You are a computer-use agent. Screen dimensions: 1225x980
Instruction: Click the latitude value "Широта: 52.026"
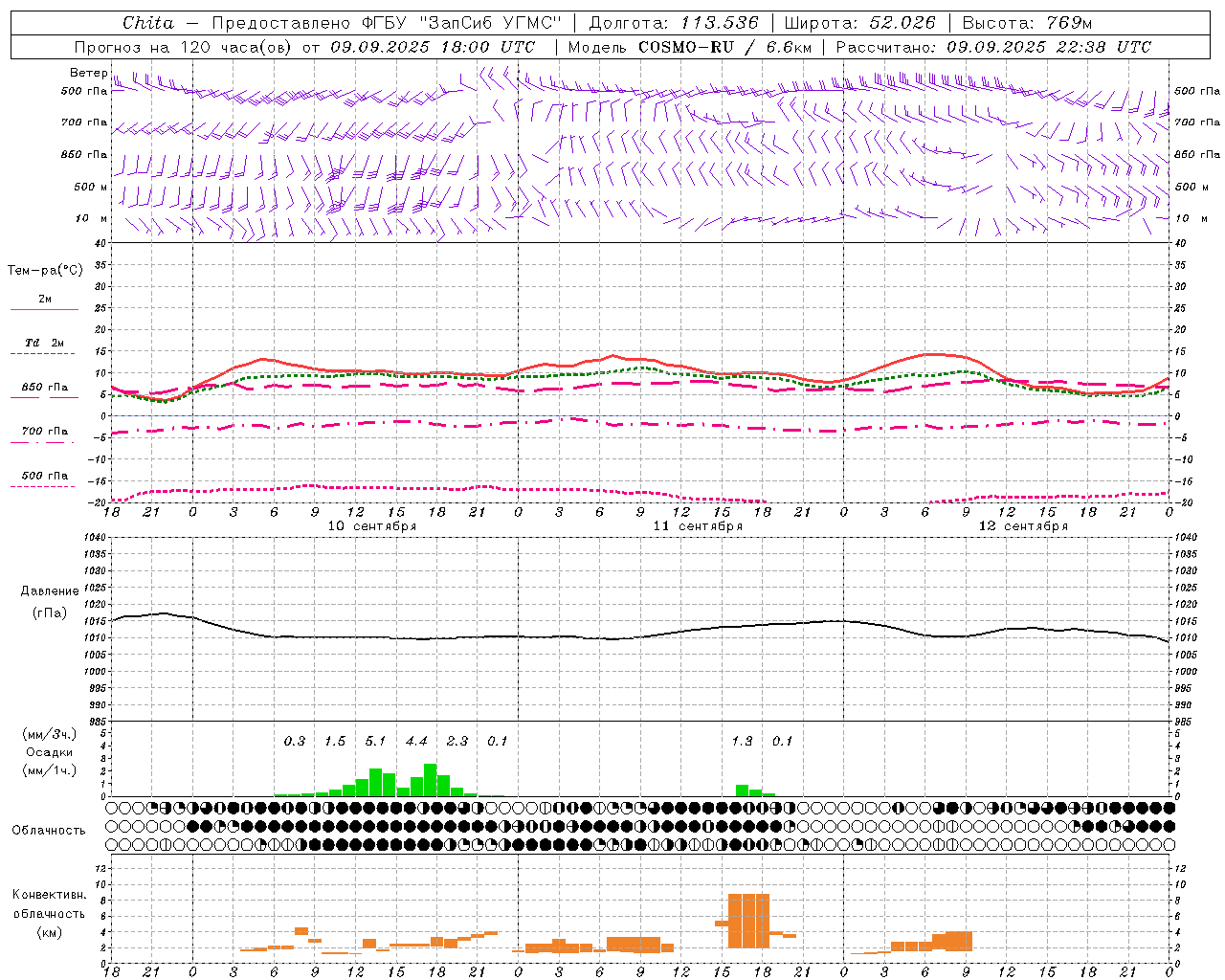coord(859,23)
